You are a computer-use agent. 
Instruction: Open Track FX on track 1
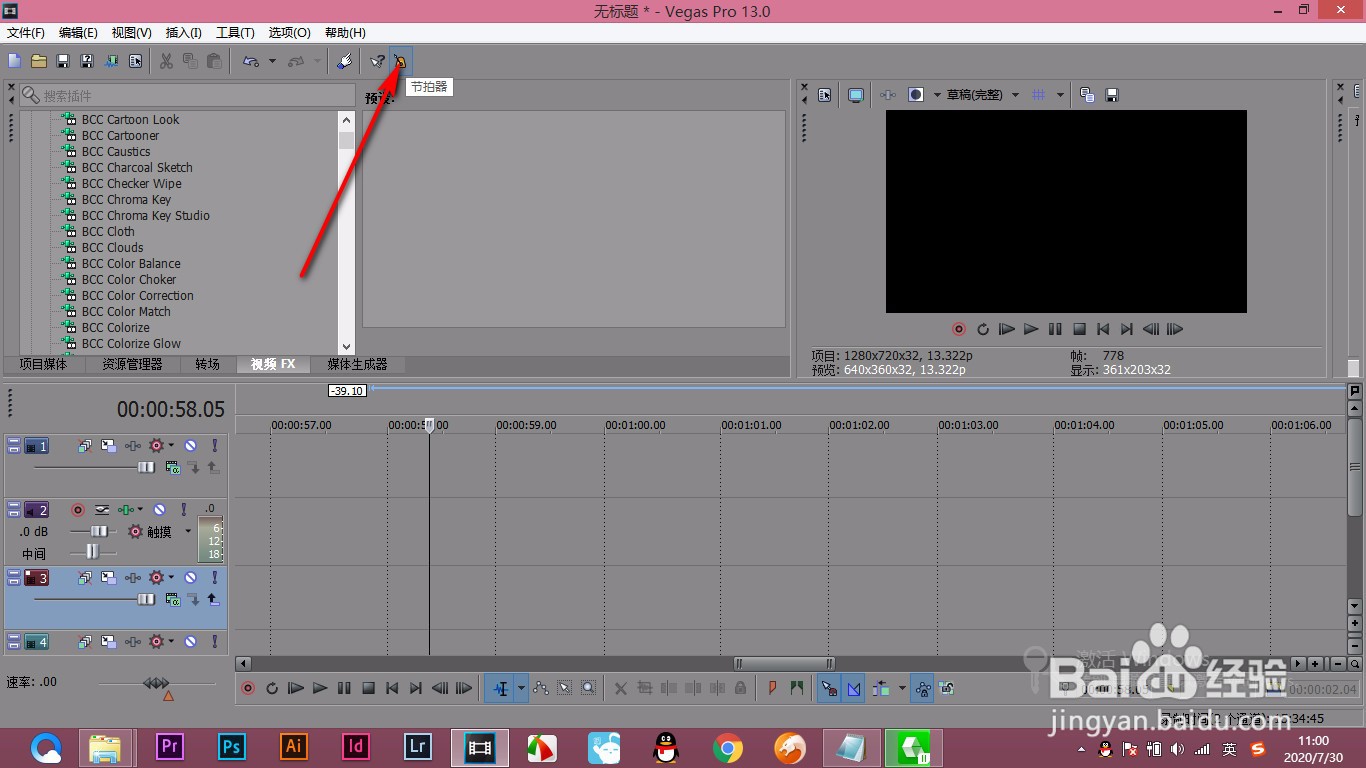coord(133,445)
